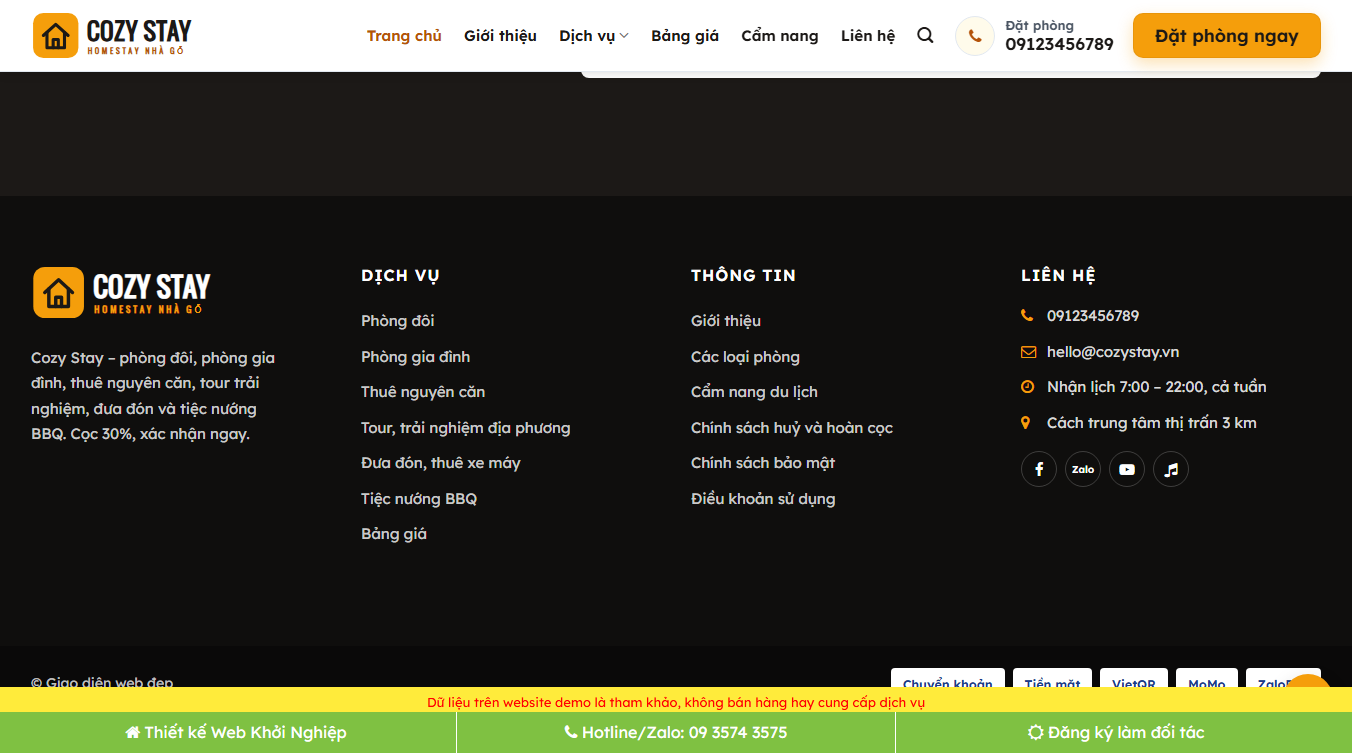The image size is (1352, 753).
Task: Open Đưa đón, thuê xe máy link
Action: [x=441, y=463]
